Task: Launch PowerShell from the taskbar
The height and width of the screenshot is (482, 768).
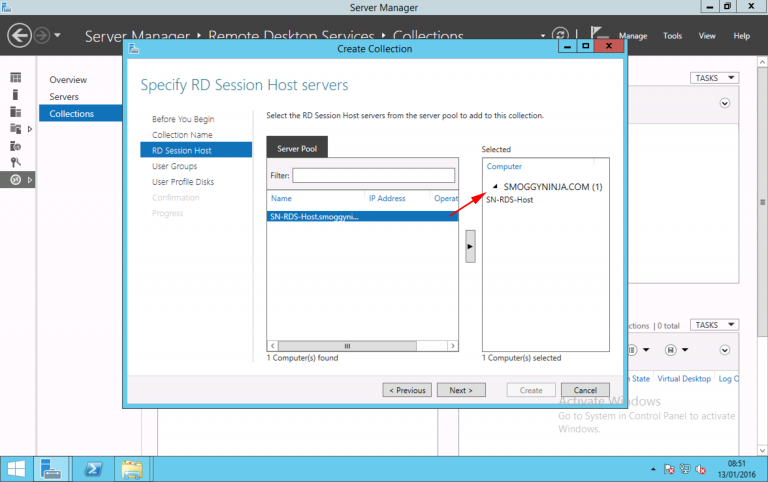Action: point(93,469)
